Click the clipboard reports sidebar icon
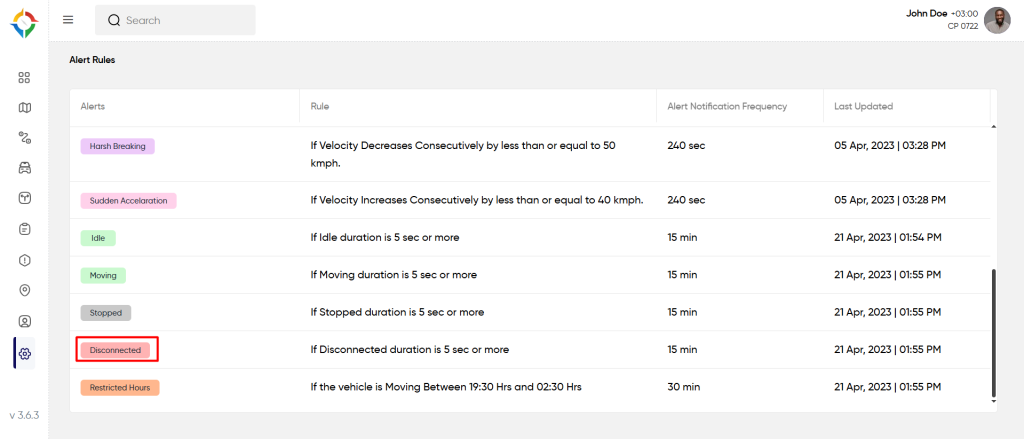The height and width of the screenshot is (439, 1024). click(x=25, y=229)
